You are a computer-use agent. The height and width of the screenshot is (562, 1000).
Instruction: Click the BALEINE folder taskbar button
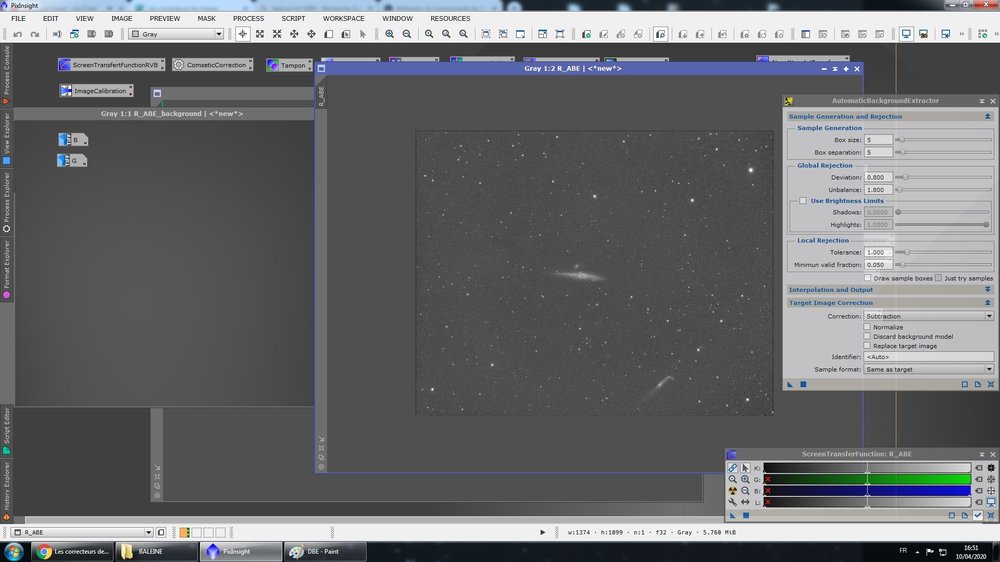(155, 551)
